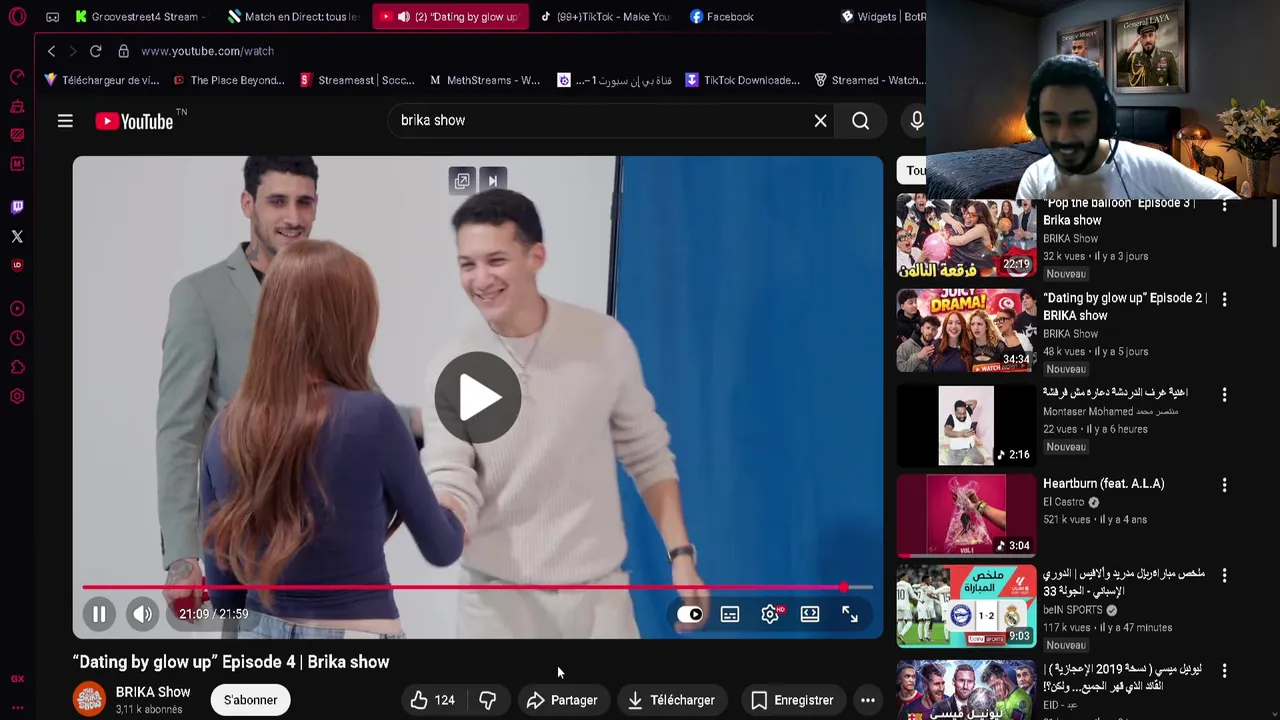
Task: Open BRIKA Show channel avatar
Action: click(90, 700)
